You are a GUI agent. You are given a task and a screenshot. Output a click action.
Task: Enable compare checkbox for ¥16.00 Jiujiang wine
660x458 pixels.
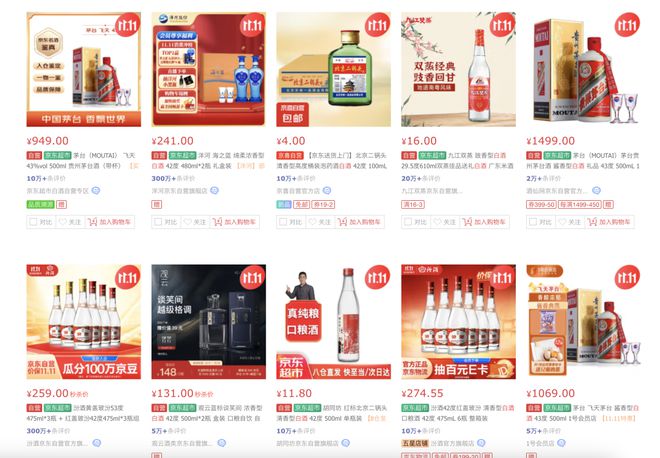click(408, 221)
